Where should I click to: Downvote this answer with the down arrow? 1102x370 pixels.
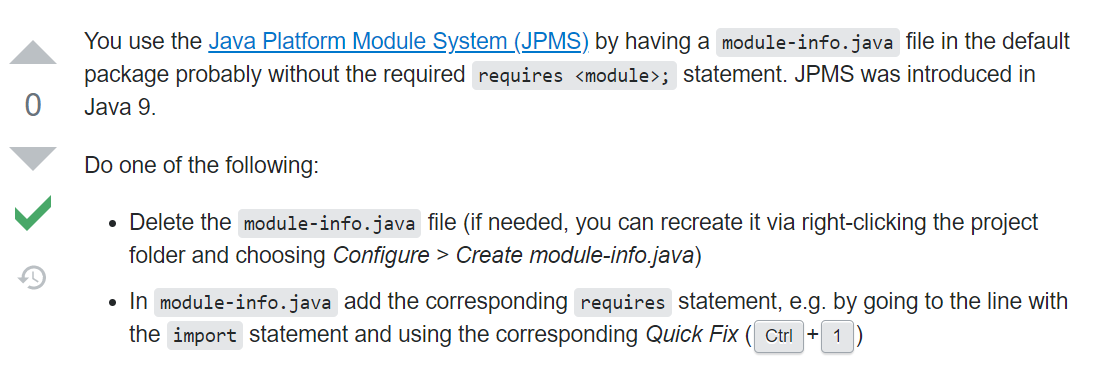pos(33,158)
